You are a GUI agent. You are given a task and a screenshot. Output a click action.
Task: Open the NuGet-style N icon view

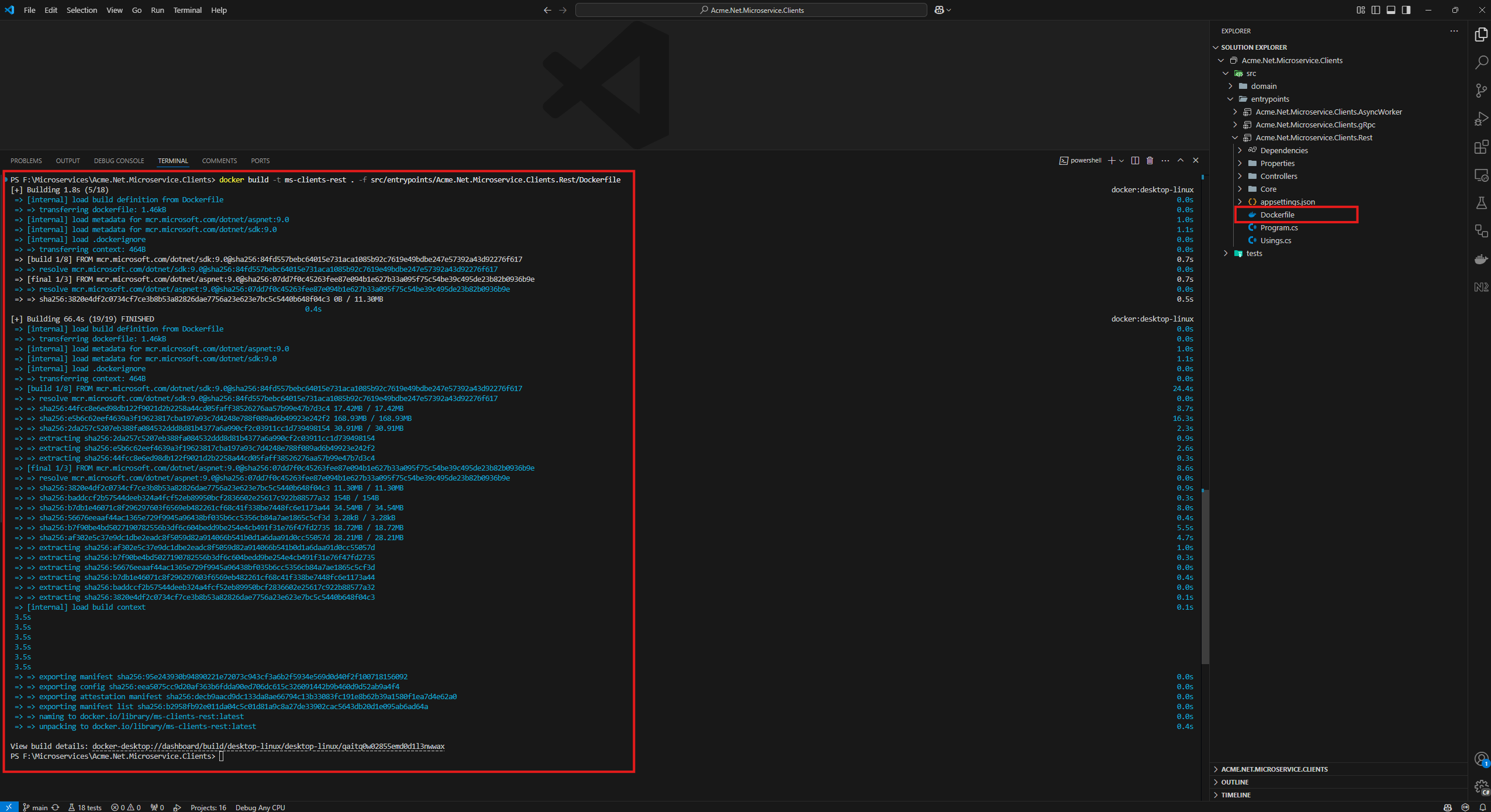1481,287
